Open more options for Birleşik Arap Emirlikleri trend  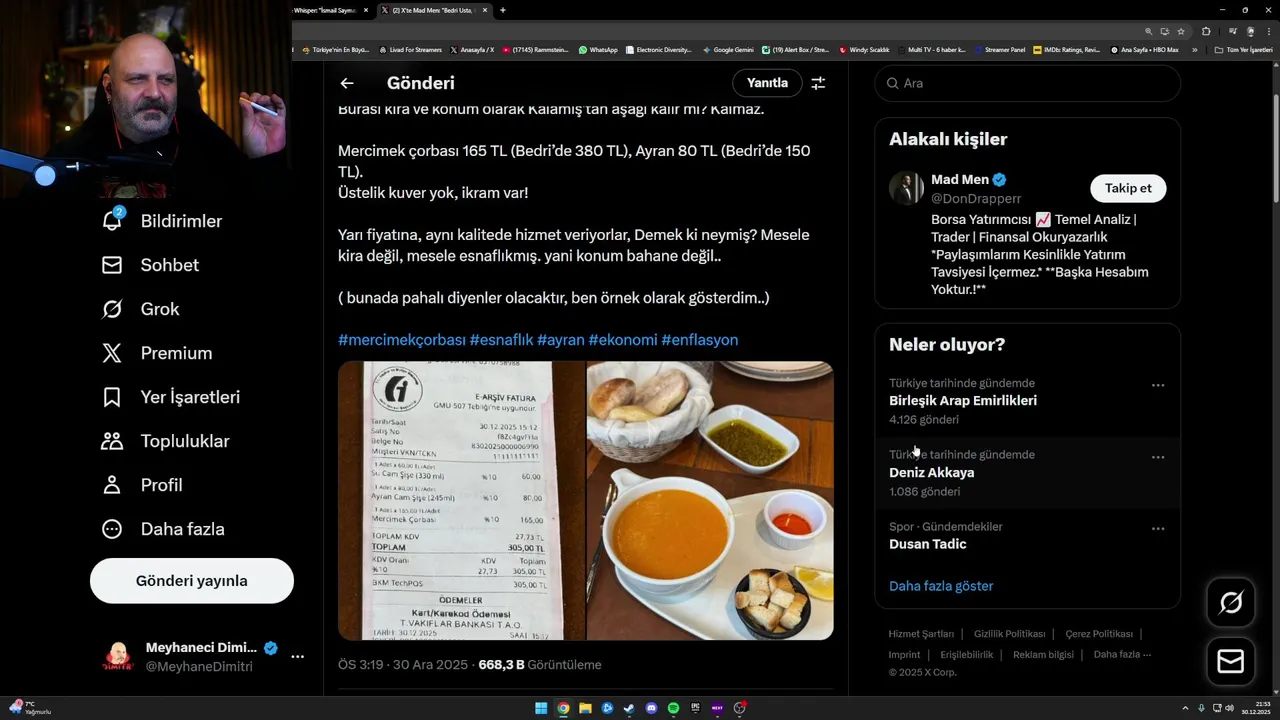(x=1158, y=385)
